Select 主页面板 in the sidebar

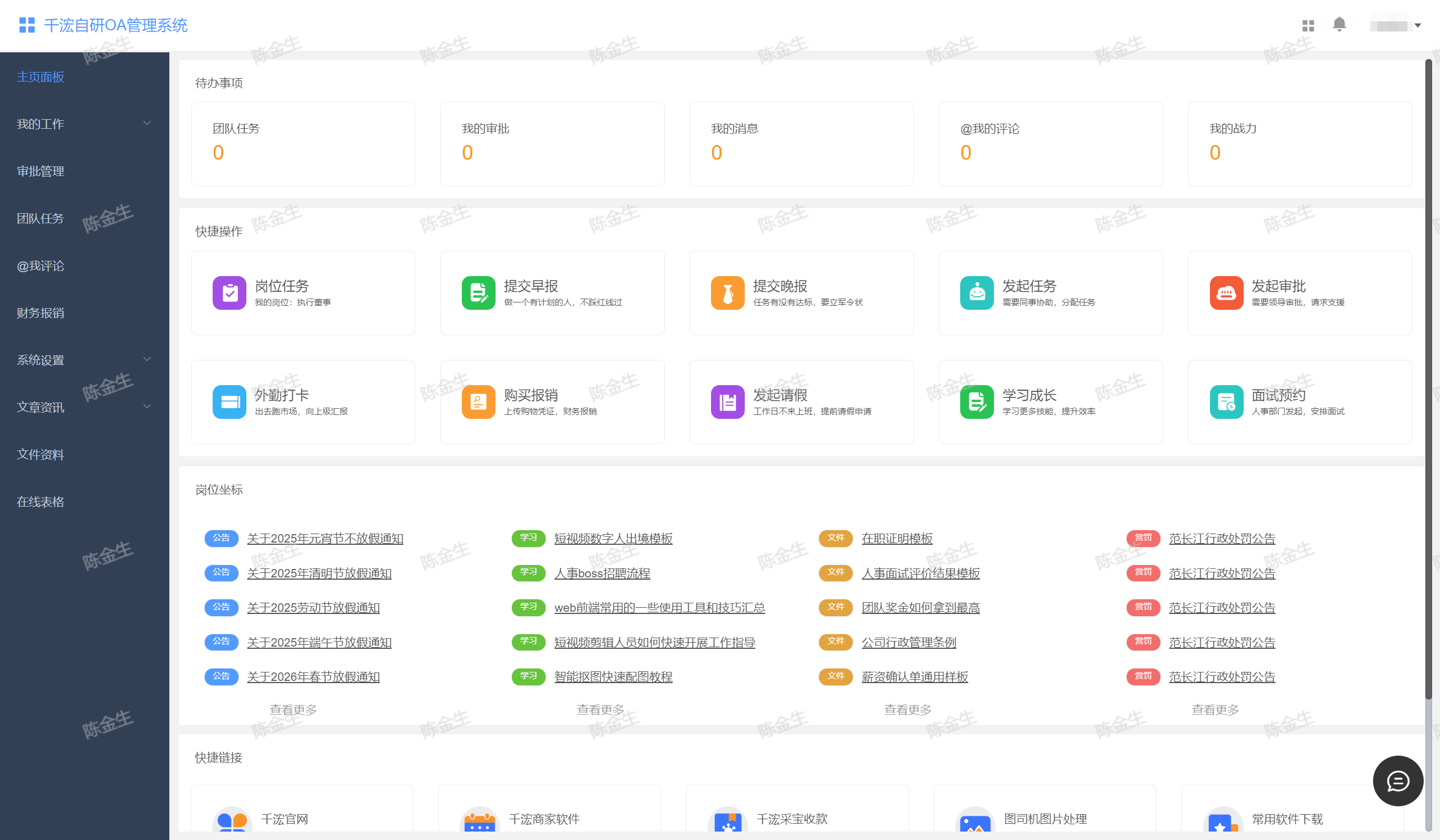pos(40,77)
